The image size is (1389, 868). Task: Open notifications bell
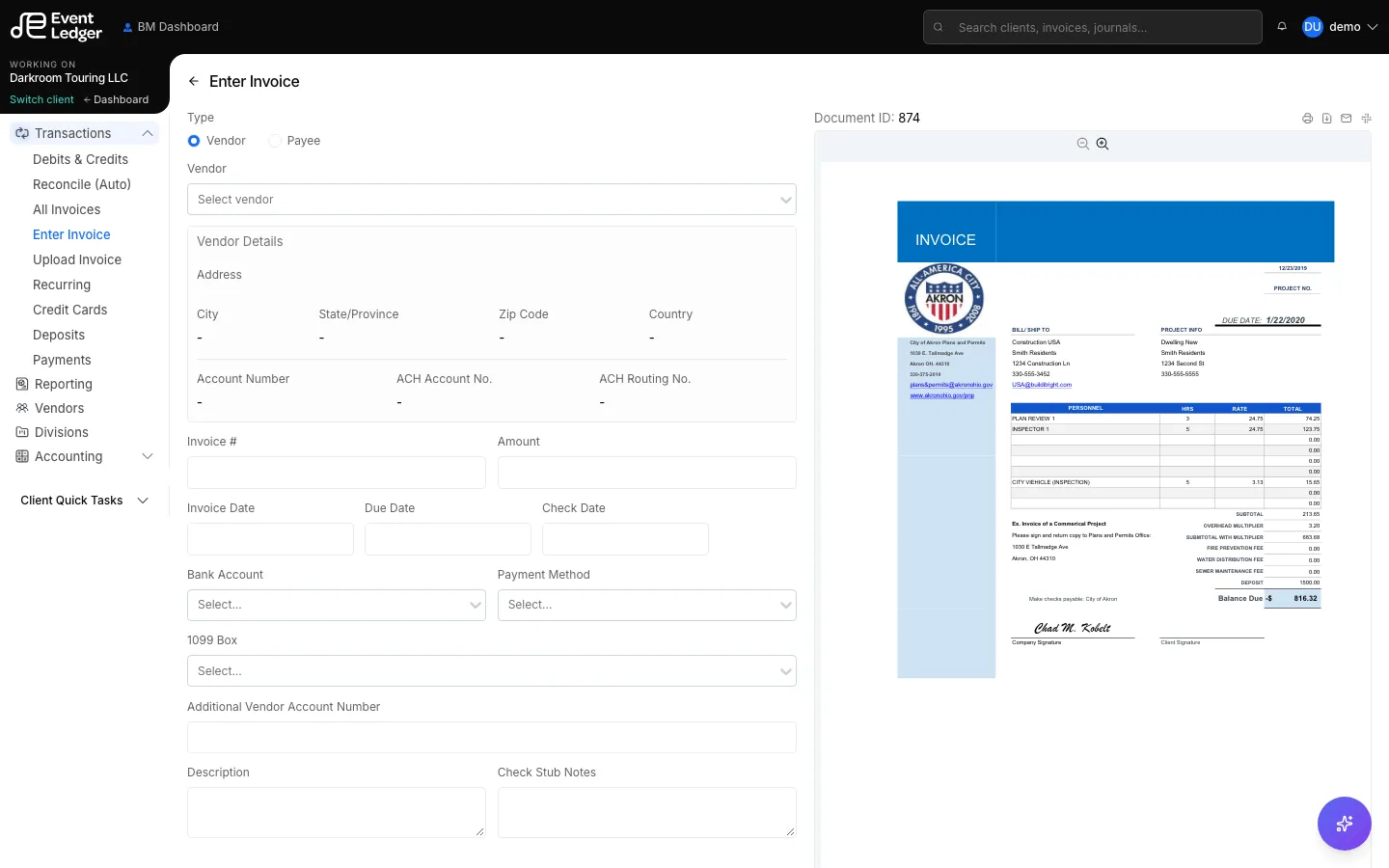[1282, 27]
